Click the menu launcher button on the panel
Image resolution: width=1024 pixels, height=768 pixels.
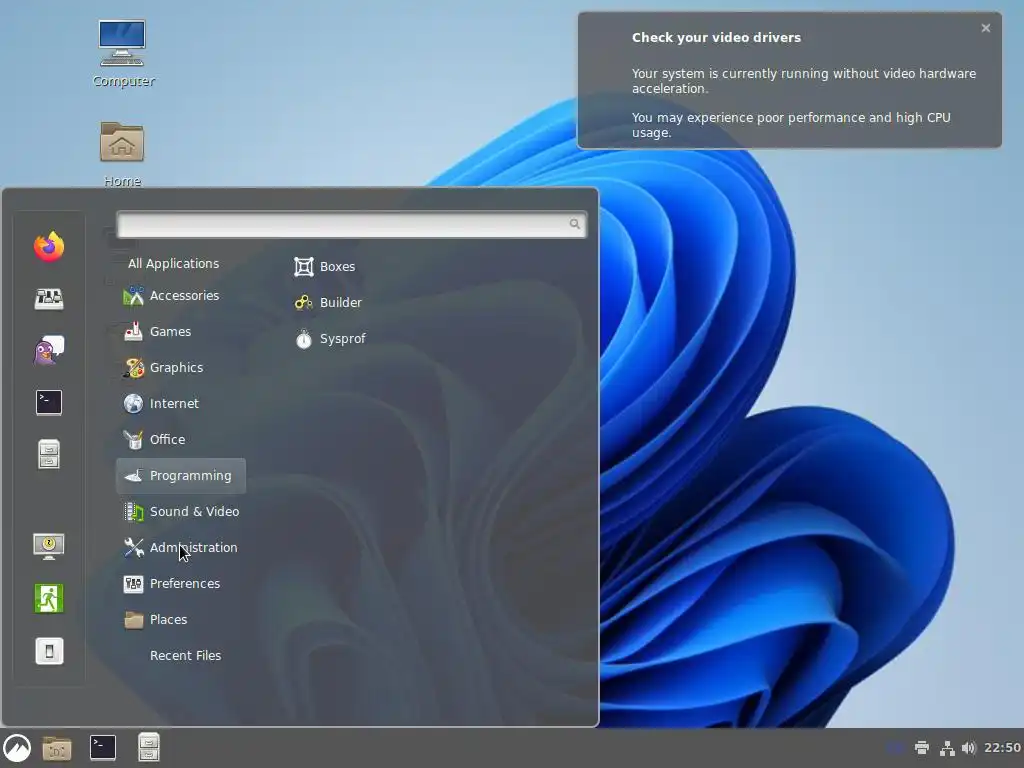pos(17,748)
